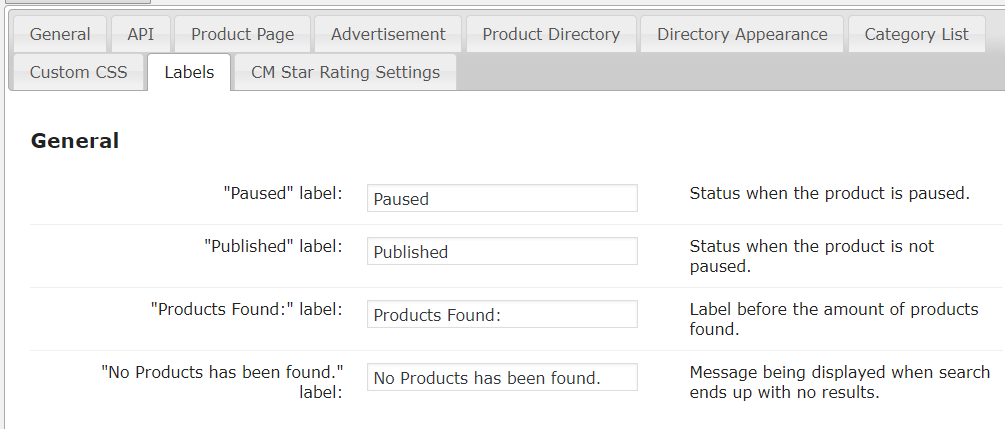The image size is (1005, 429).
Task: Click "Status when the product is paused" description
Action: coord(830,193)
